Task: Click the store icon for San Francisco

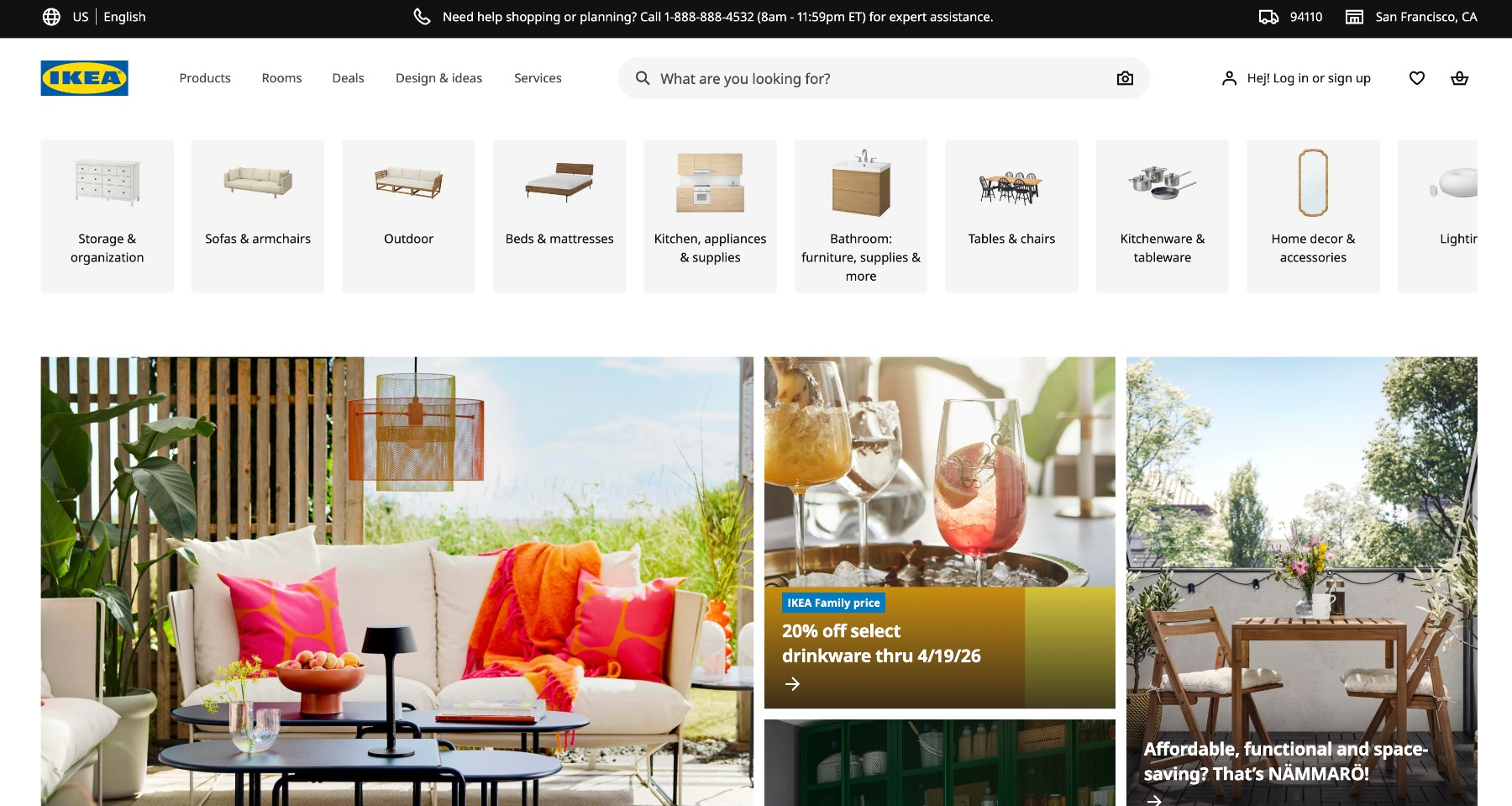Action: click(1354, 17)
